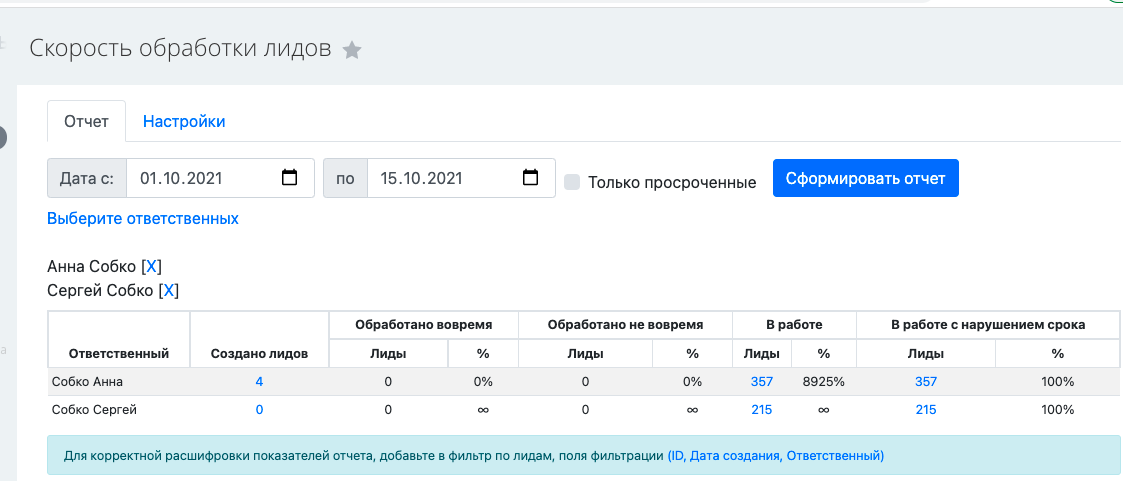Open 'Выберите ответственных' link
1123x481 pixels.
(x=143, y=218)
